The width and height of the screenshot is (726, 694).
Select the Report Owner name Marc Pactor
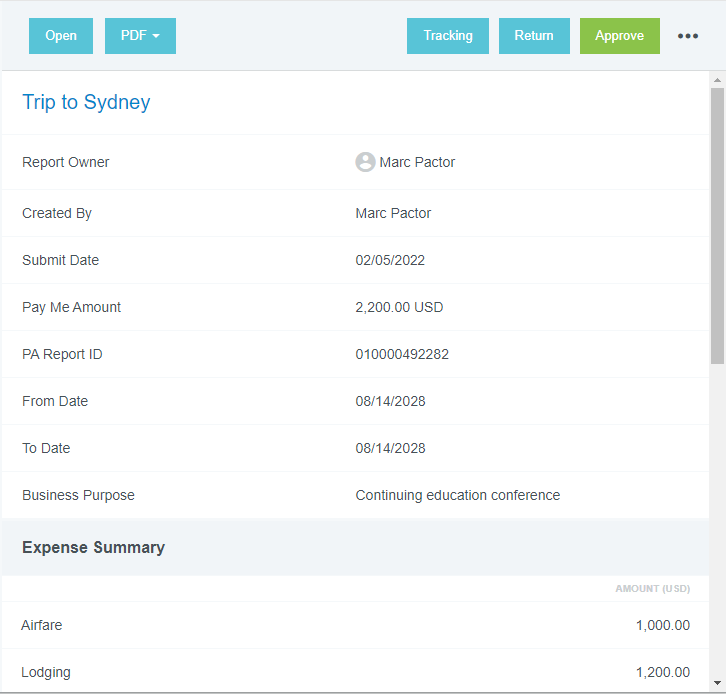click(x=417, y=162)
